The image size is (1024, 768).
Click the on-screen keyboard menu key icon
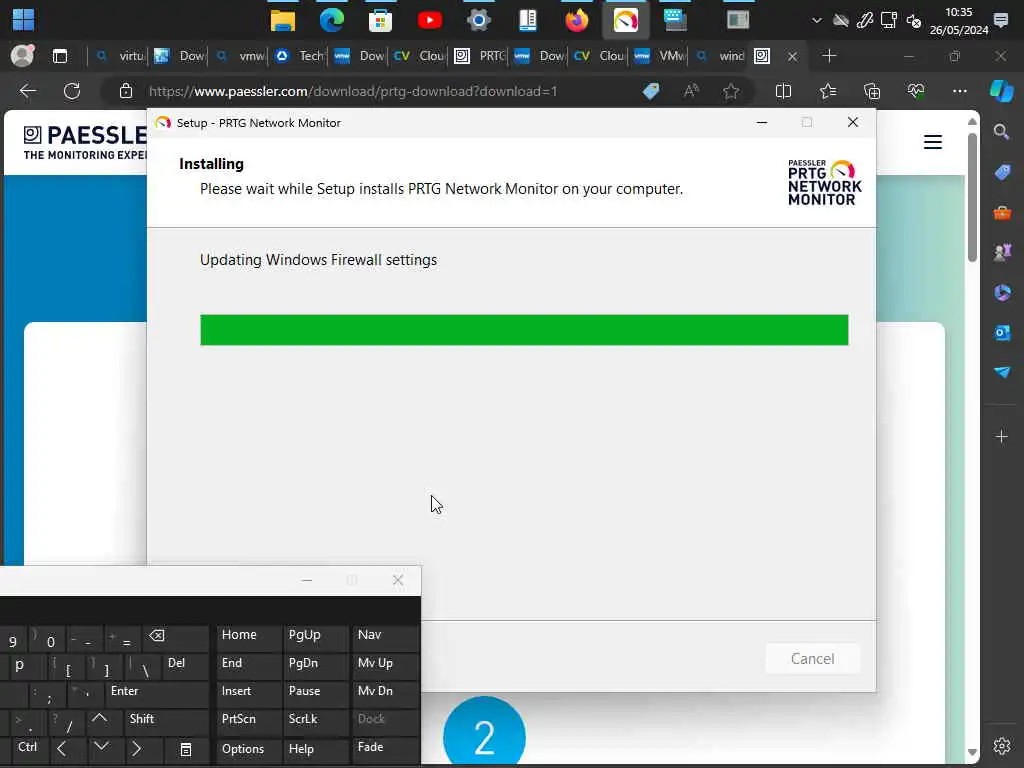(185, 749)
